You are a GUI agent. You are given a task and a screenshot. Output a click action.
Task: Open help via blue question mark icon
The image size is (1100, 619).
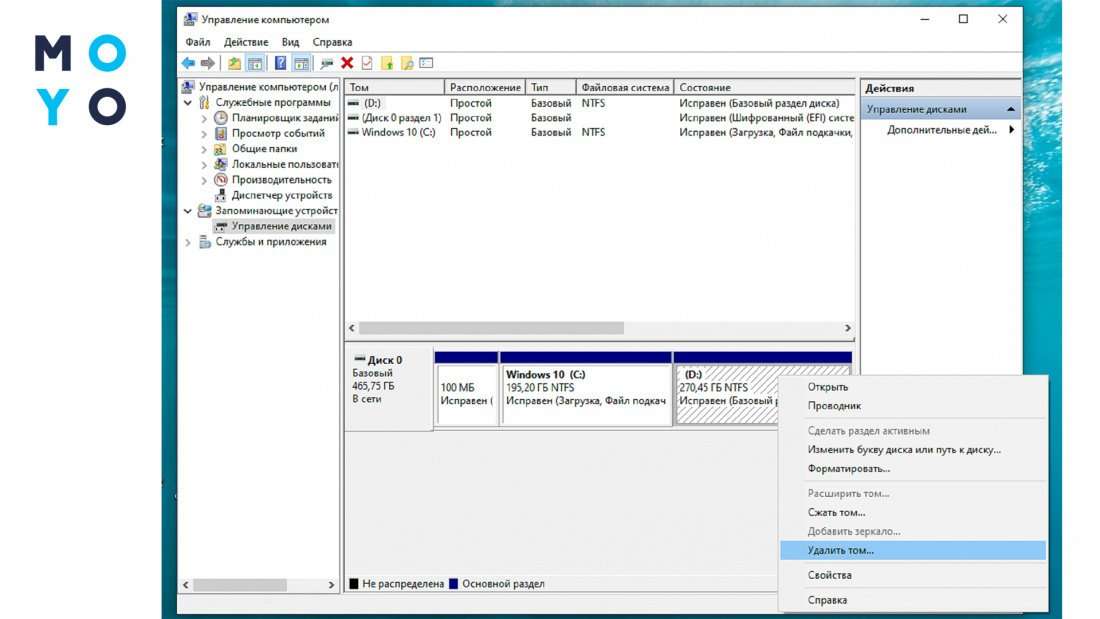[x=281, y=63]
